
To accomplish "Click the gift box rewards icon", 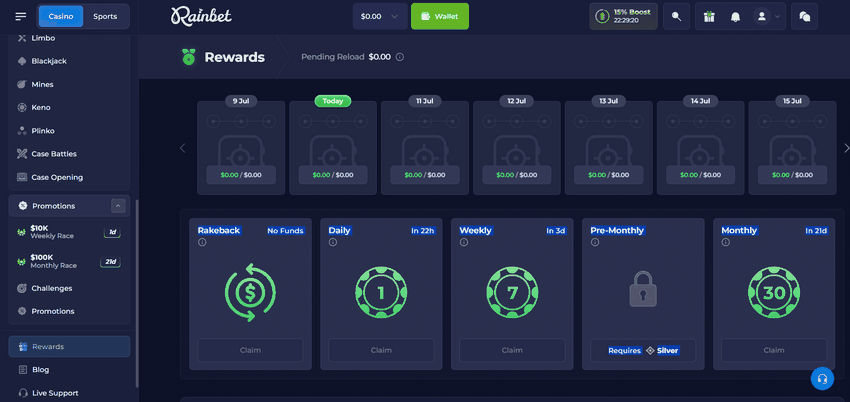I will (709, 17).
